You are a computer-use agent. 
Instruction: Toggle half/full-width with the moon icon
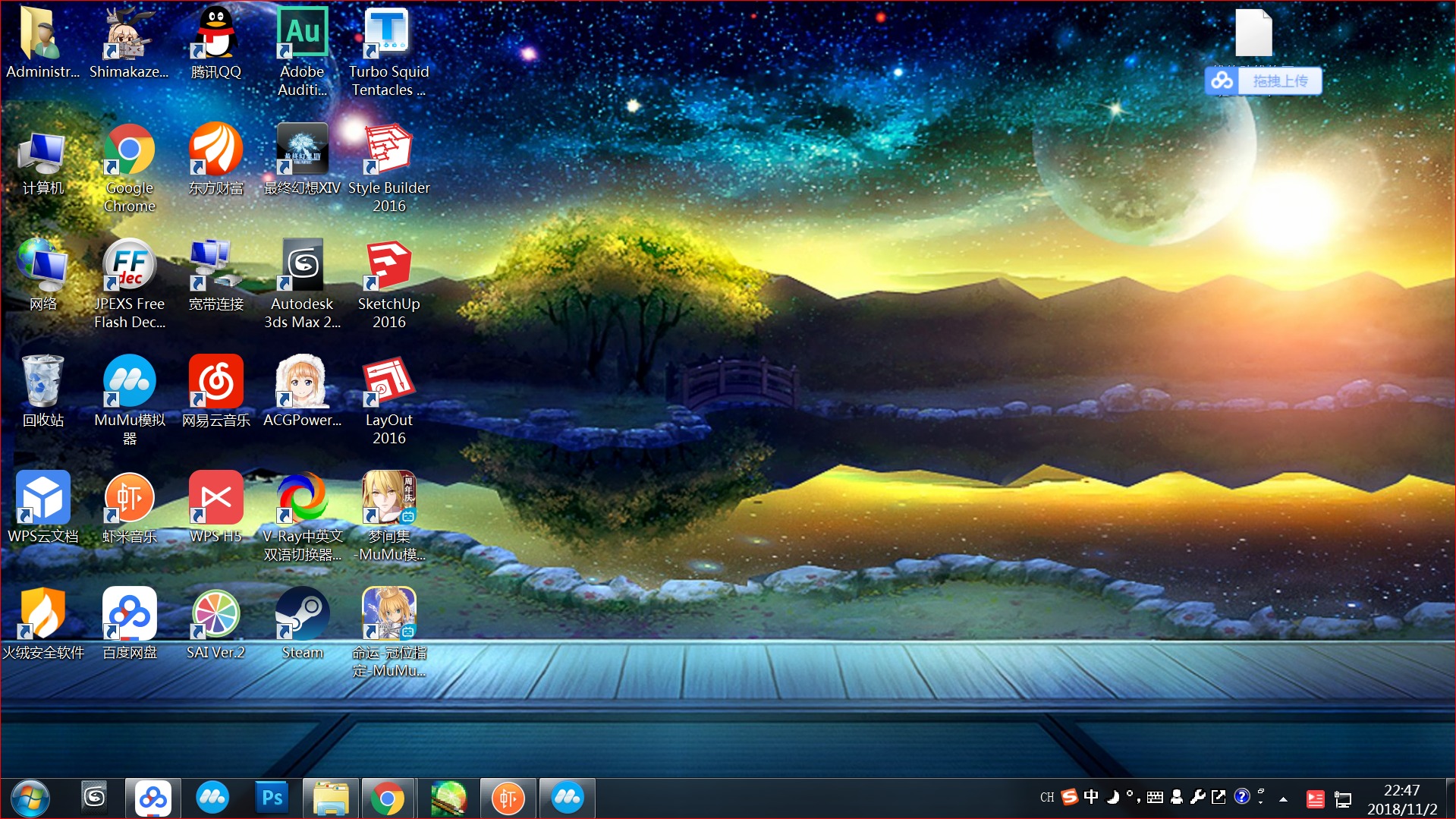click(1112, 796)
